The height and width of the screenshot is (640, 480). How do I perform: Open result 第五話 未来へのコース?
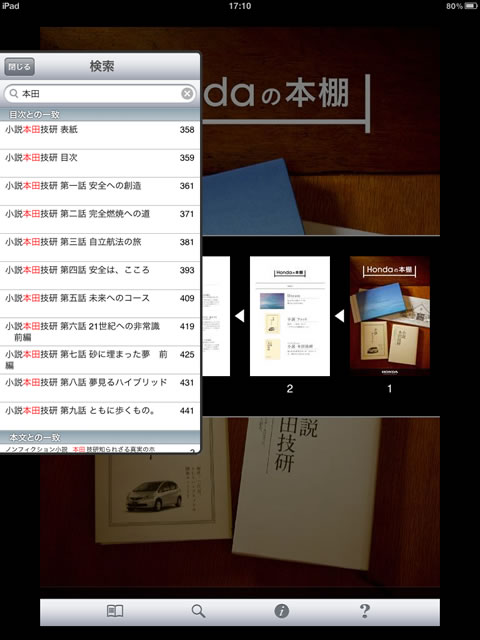point(100,304)
